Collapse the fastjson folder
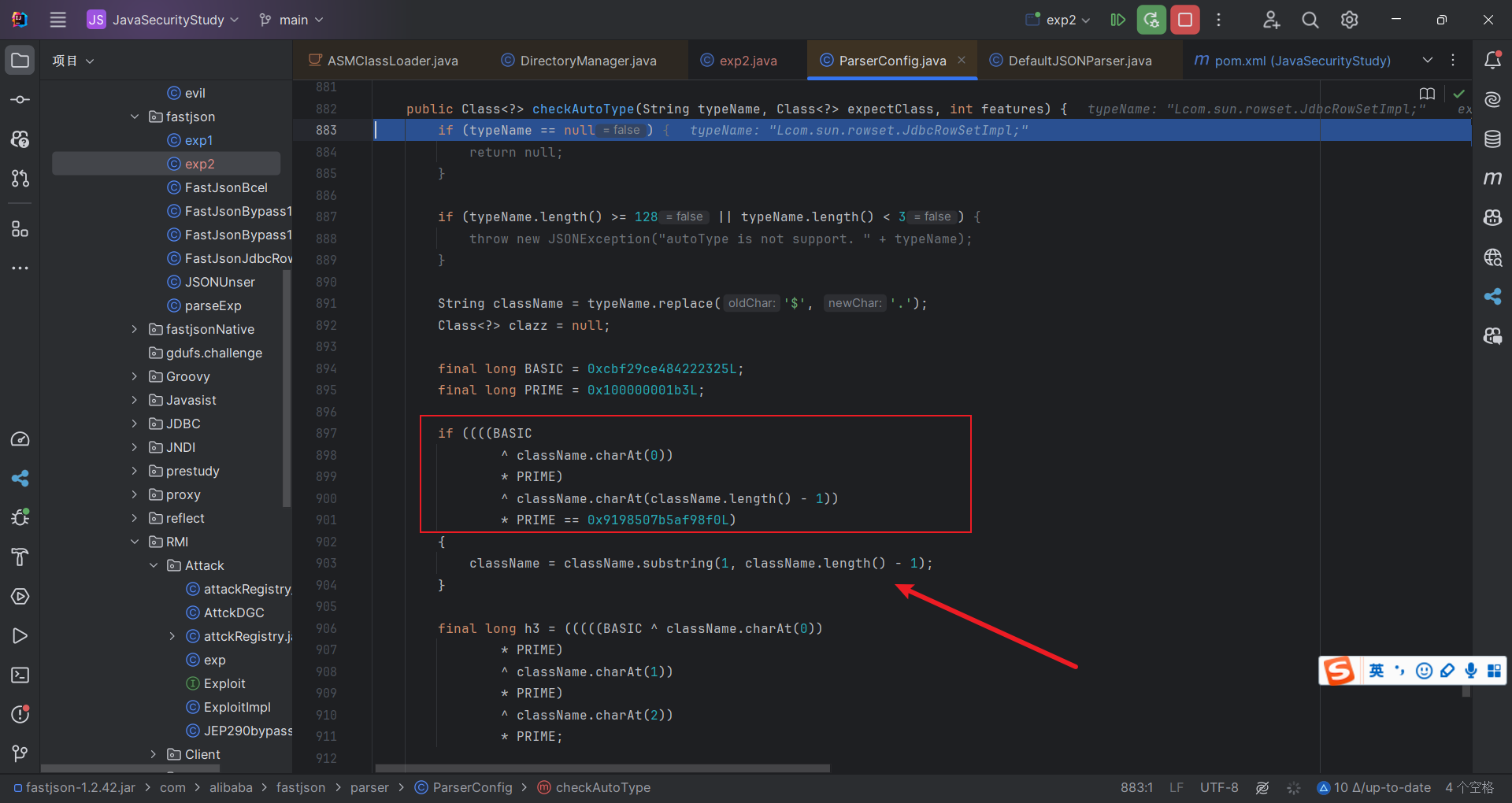This screenshot has height=803, width=1512. click(x=135, y=117)
